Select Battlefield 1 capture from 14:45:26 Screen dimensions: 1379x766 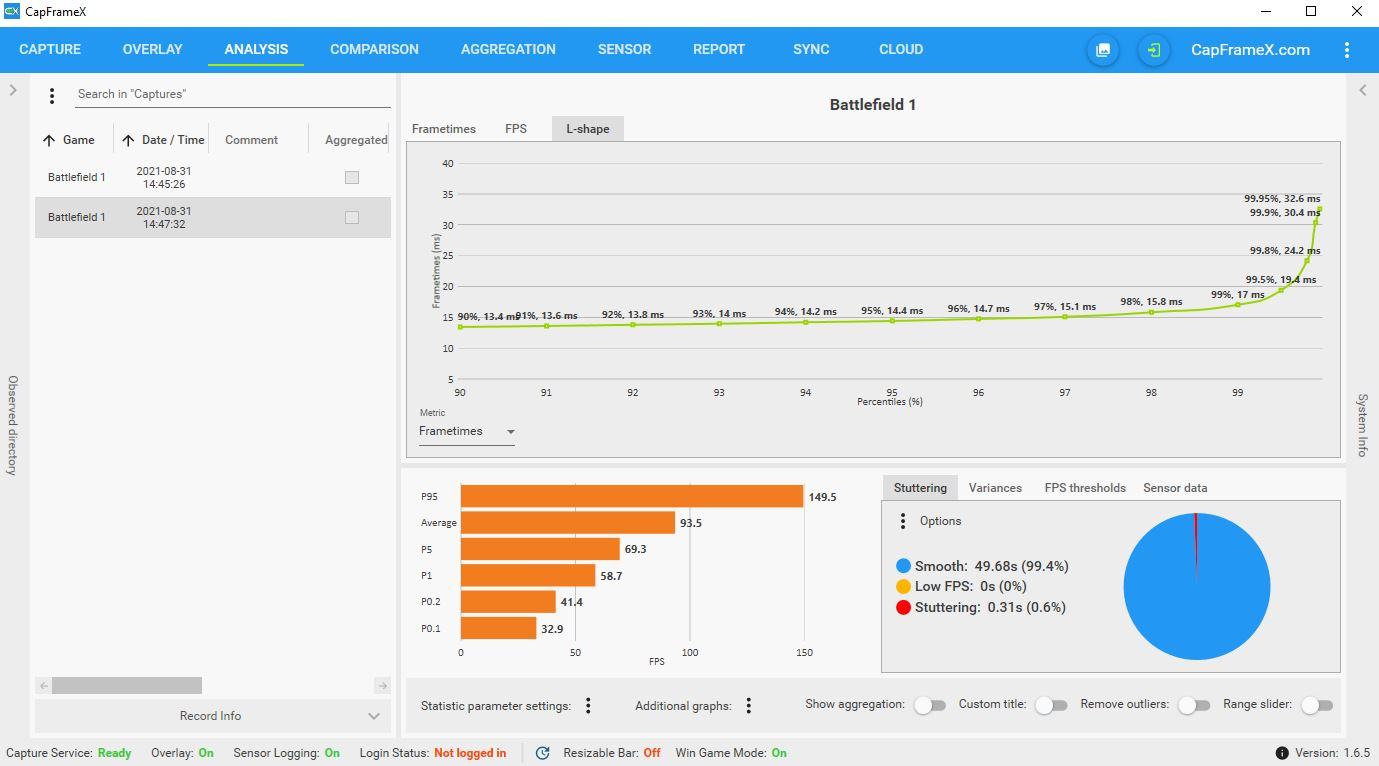[213, 177]
